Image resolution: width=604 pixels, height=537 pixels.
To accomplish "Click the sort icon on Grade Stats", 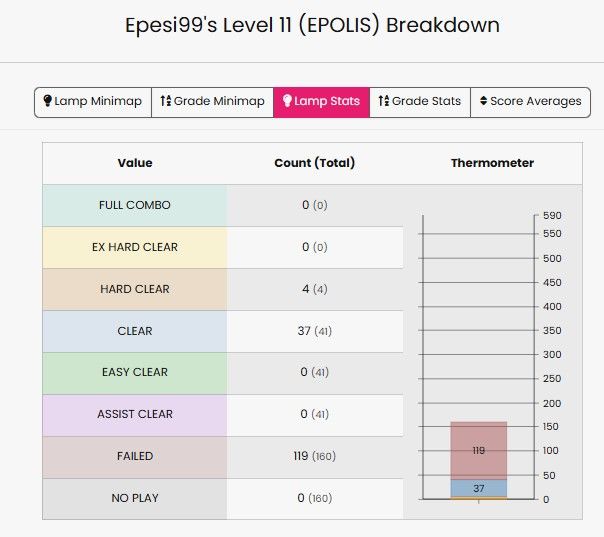I will (383, 101).
